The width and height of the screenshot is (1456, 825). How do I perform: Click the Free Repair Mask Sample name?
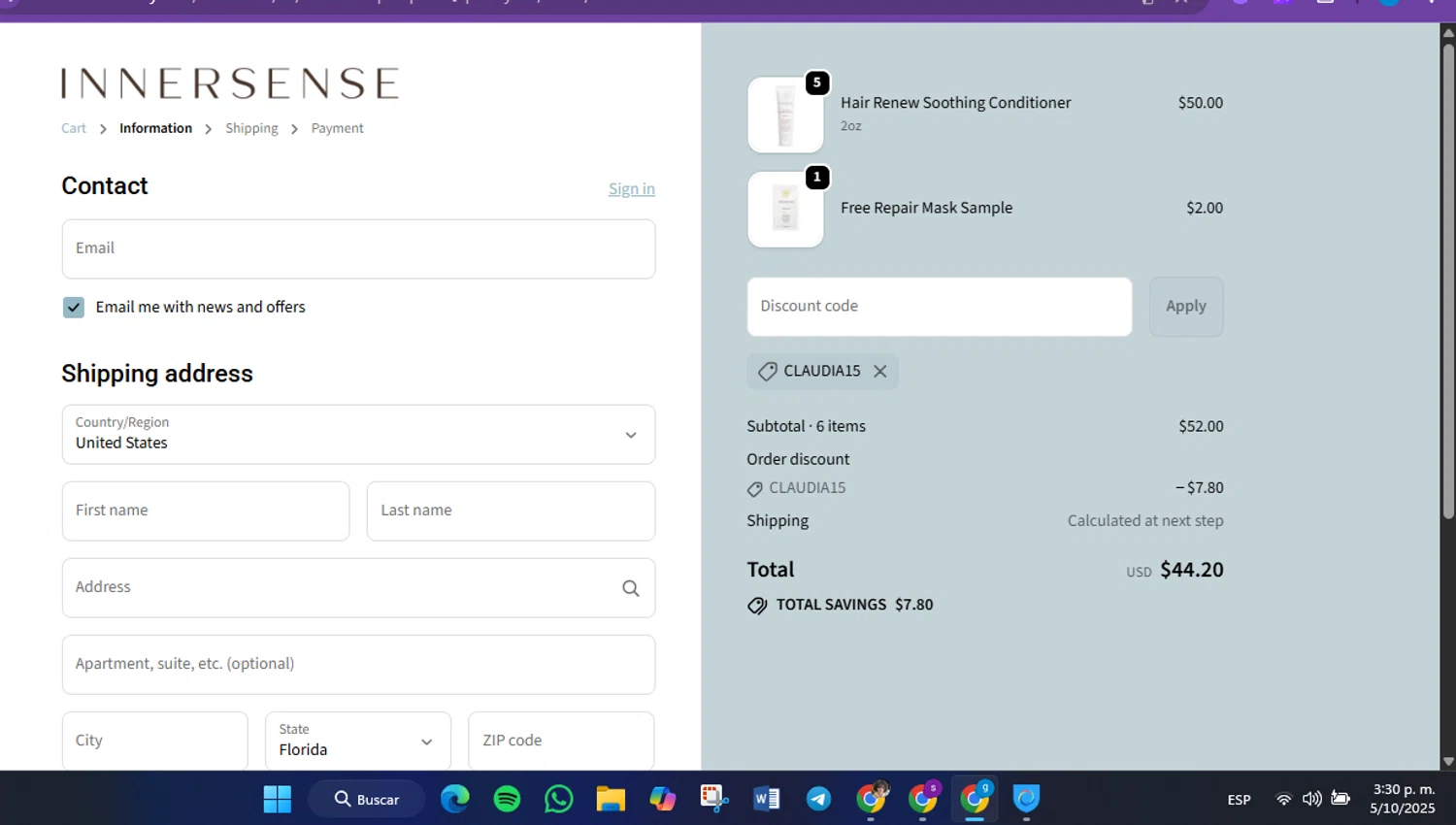click(x=926, y=208)
